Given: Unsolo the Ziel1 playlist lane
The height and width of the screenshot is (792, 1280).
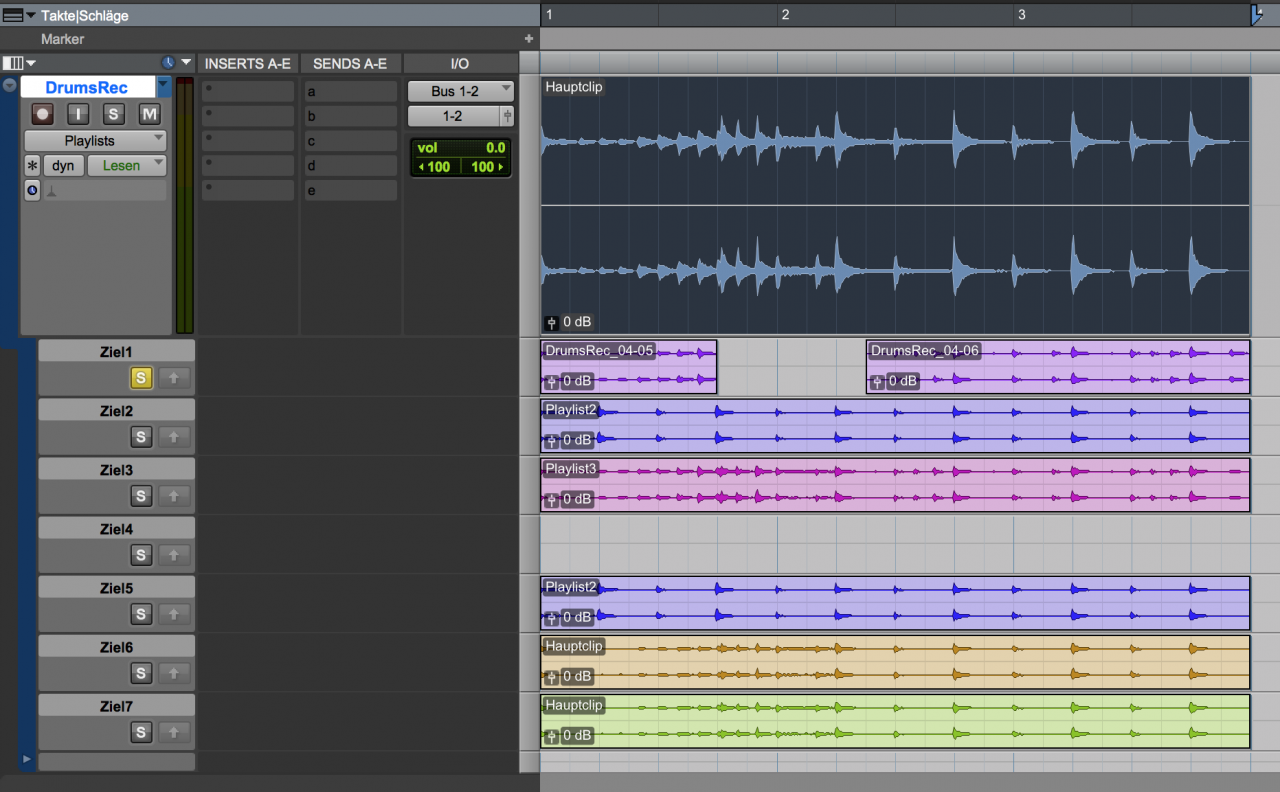Looking at the screenshot, I should 141,378.
